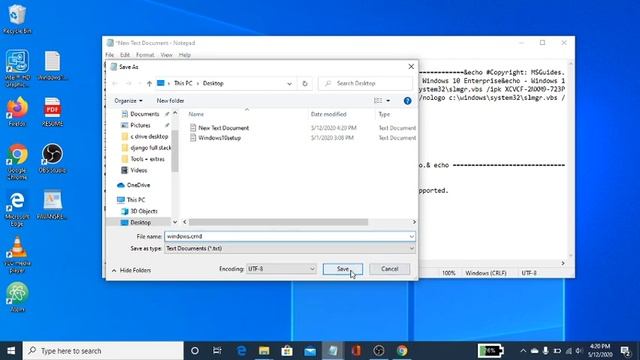The width and height of the screenshot is (640, 360).
Task: Open Cortana circle on the taskbar
Action: click(x=195, y=351)
